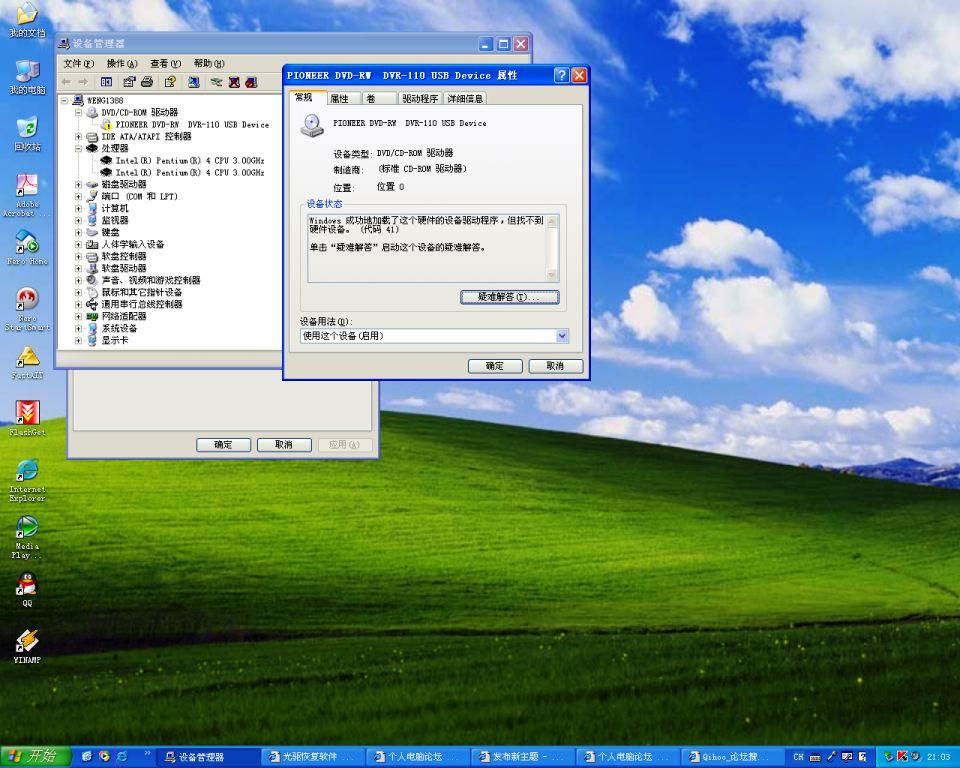The width and height of the screenshot is (960, 768).
Task: Click the Help toolbar icon with question mark
Action: (x=170, y=82)
